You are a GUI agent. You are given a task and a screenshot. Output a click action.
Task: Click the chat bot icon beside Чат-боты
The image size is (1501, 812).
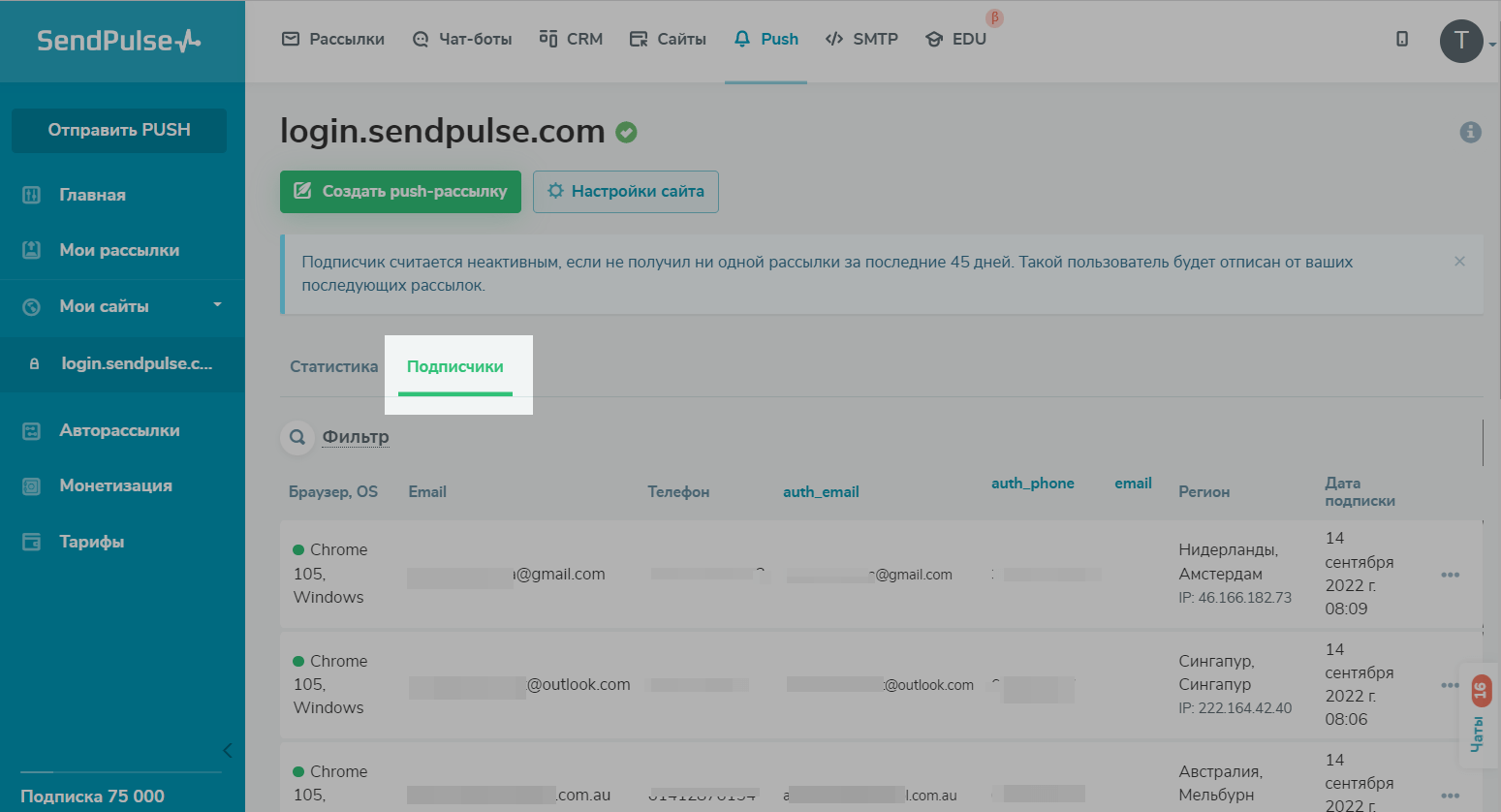pyautogui.click(x=421, y=39)
